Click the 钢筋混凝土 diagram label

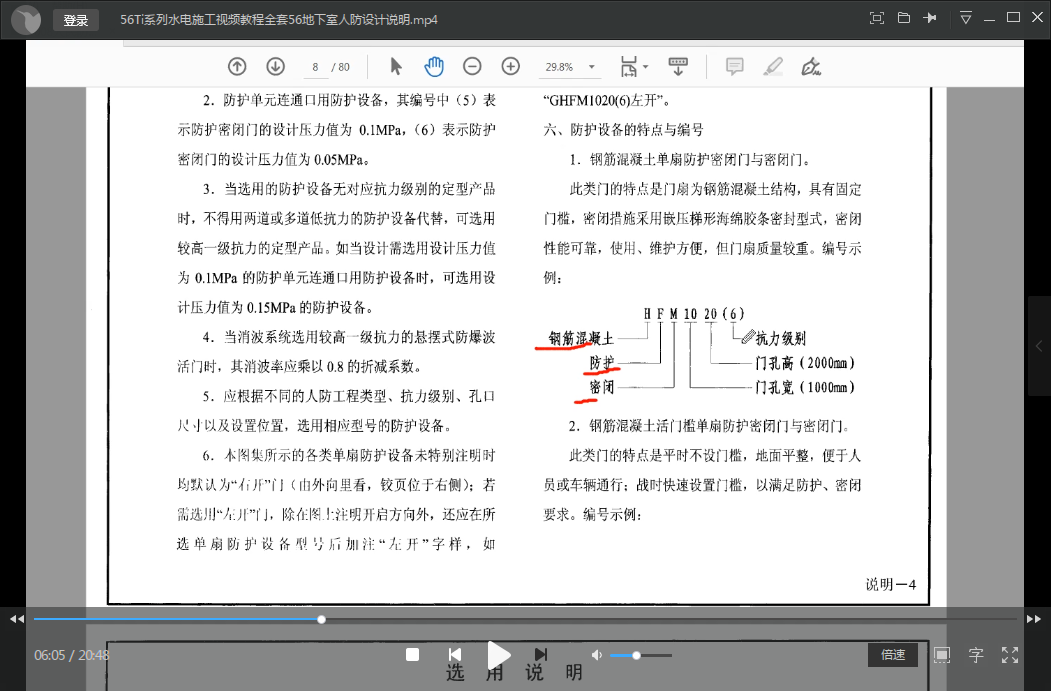click(580, 338)
